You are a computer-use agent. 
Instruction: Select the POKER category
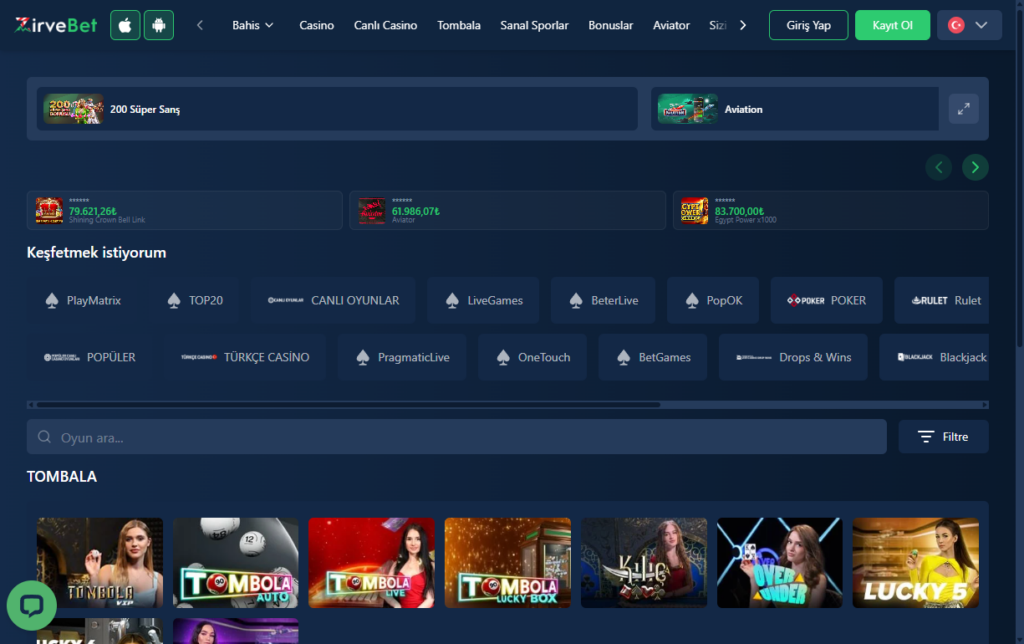(x=827, y=300)
